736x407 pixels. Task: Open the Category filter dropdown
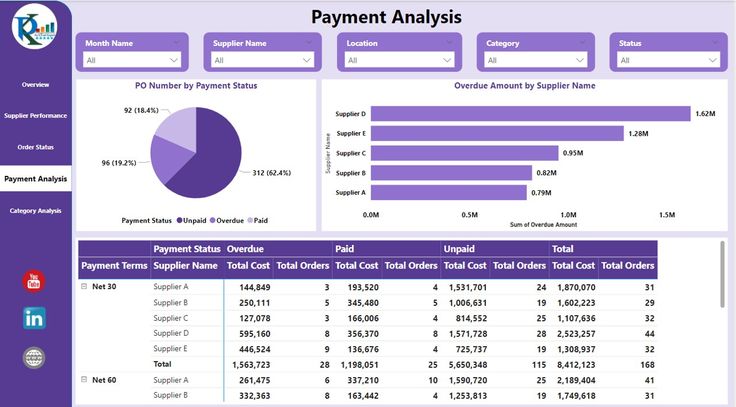[x=536, y=60]
